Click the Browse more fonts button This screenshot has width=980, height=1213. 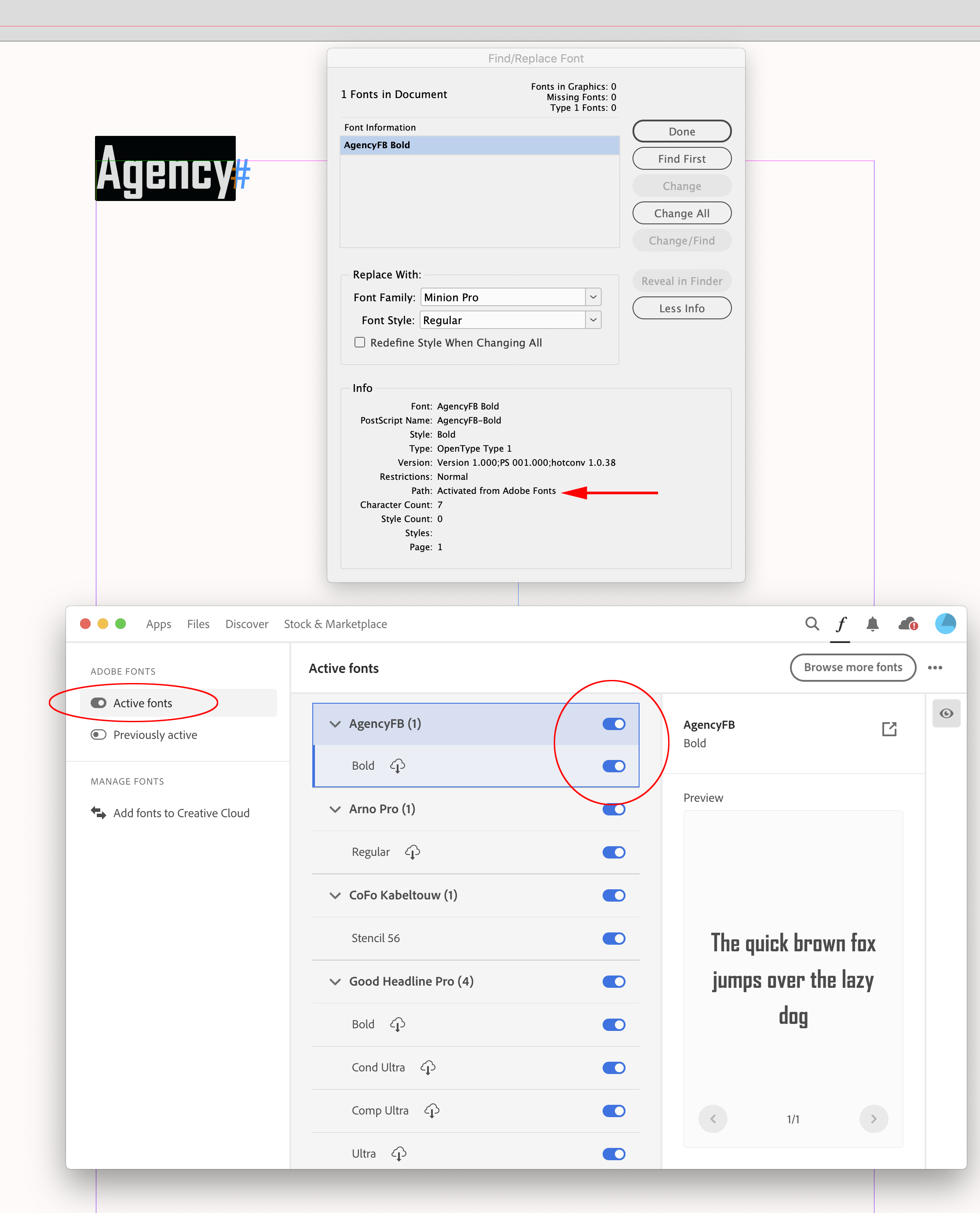pos(852,667)
